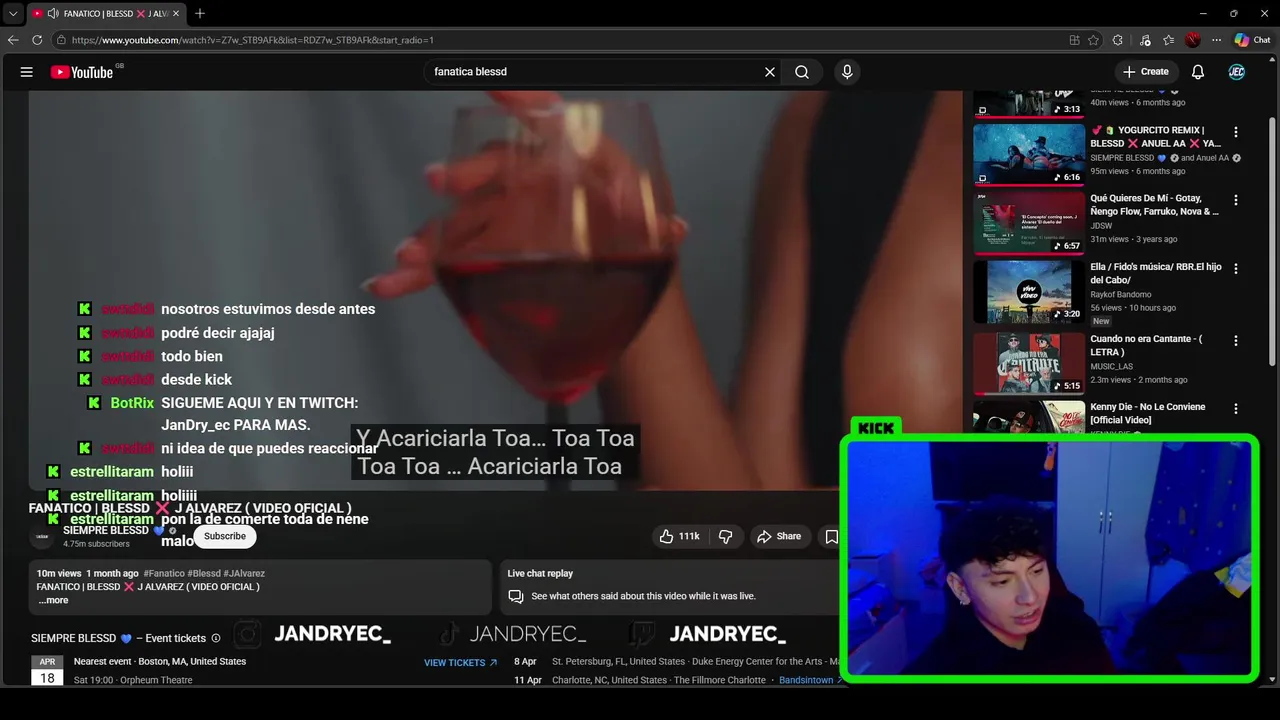Viewport: 1280px width, 720px height.
Task: Open more options for Ella / Fido's música
Action: coord(1236,270)
